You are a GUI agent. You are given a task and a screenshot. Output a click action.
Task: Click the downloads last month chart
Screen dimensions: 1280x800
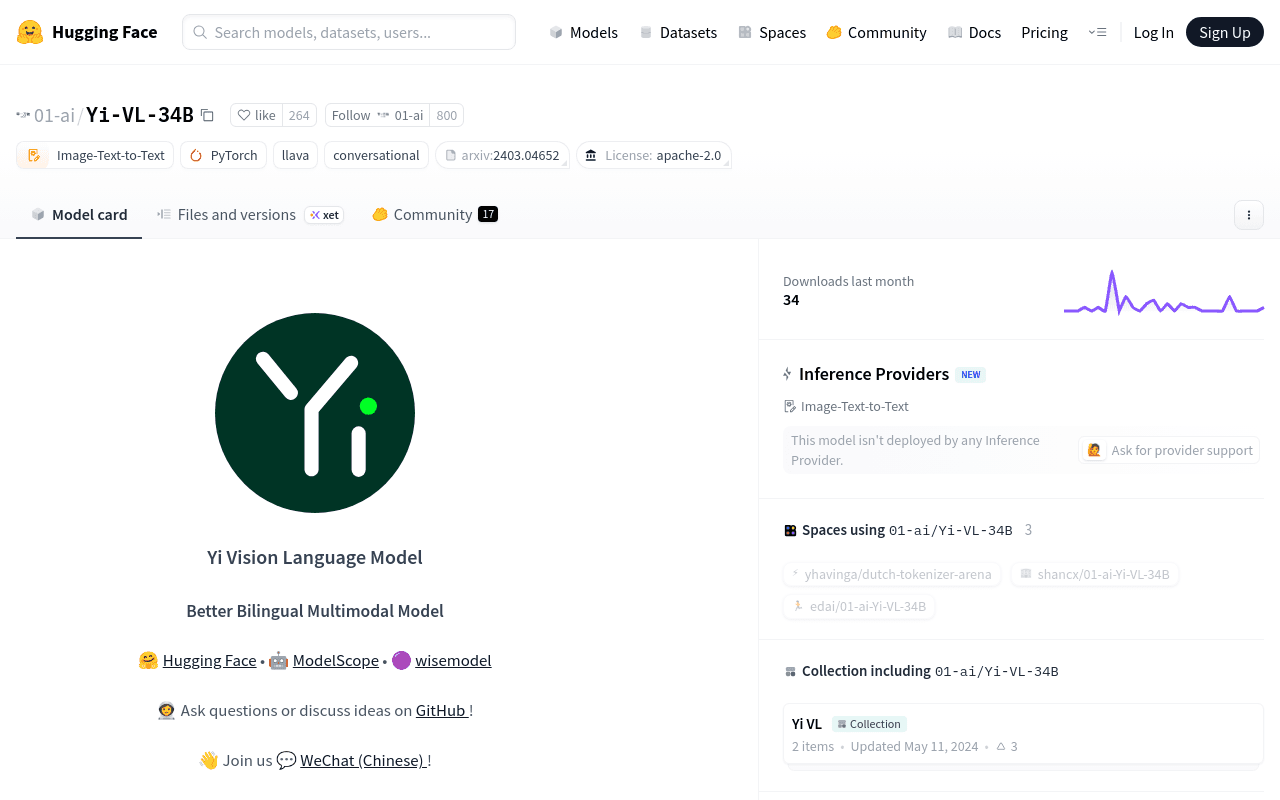coord(1164,292)
